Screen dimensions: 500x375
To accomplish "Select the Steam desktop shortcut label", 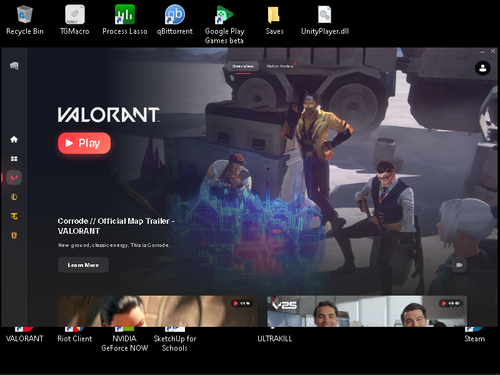I will [x=475, y=338].
